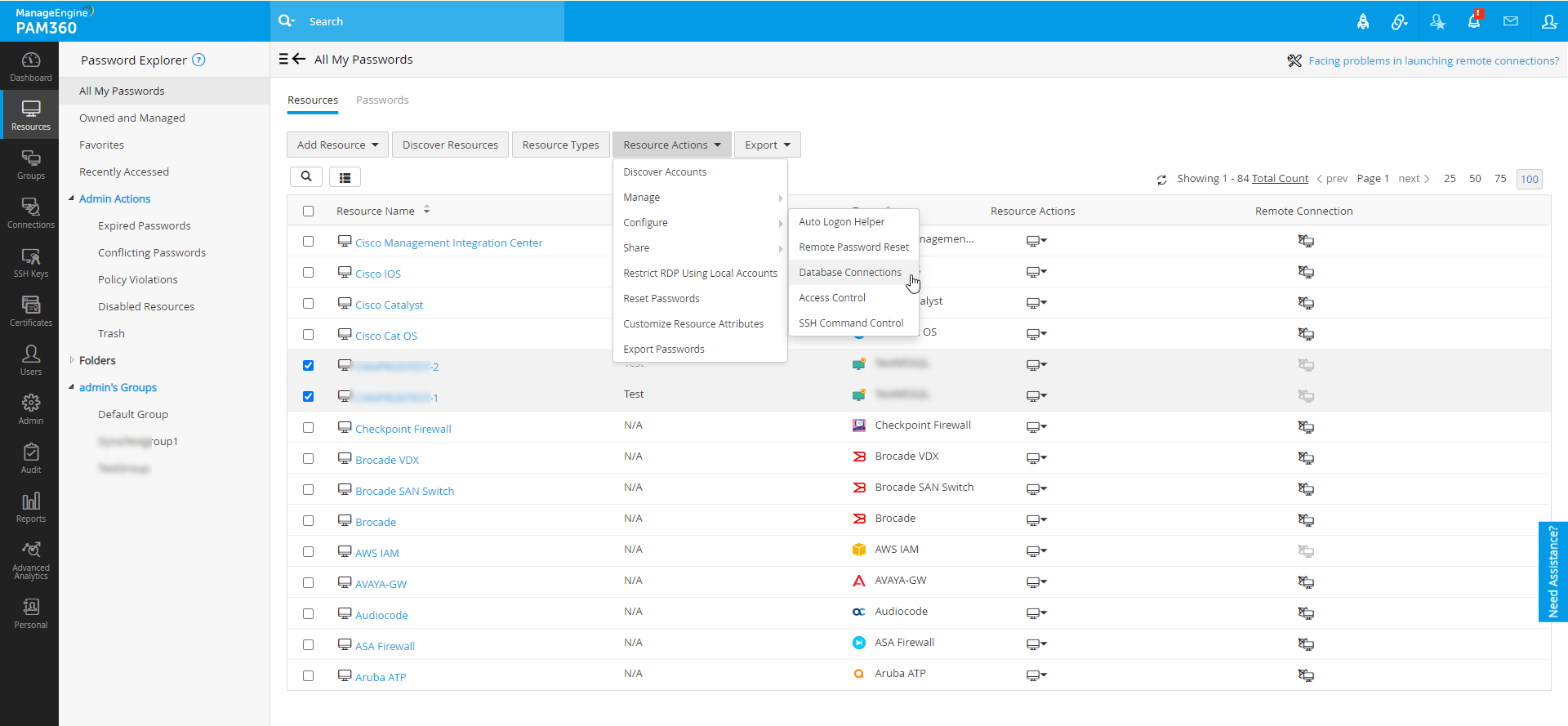Viewport: 1568px width, 726px height.
Task: Click the mail envelope icon in header
Action: [x=1511, y=21]
